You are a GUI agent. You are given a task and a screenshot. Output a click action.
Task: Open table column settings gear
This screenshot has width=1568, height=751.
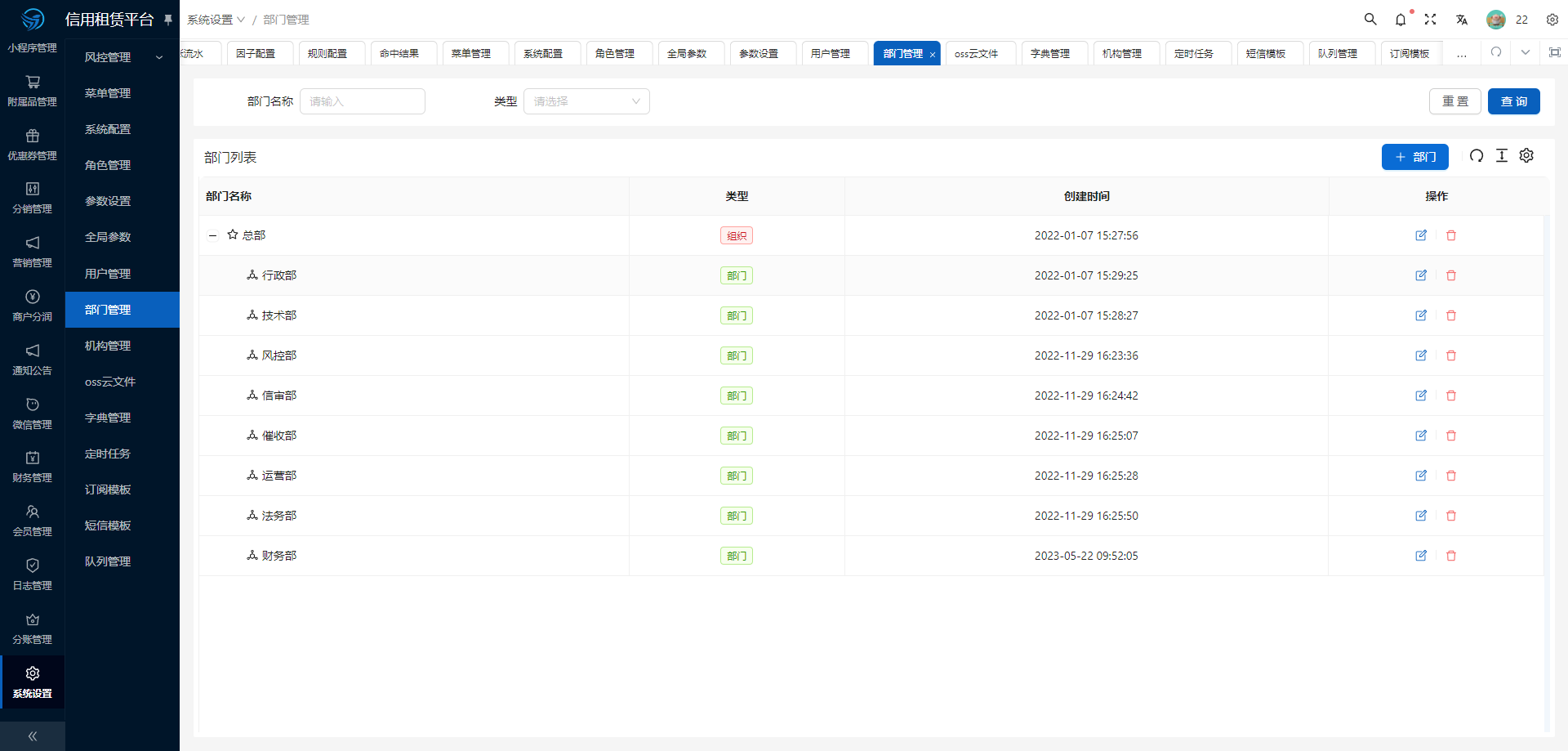(x=1526, y=156)
